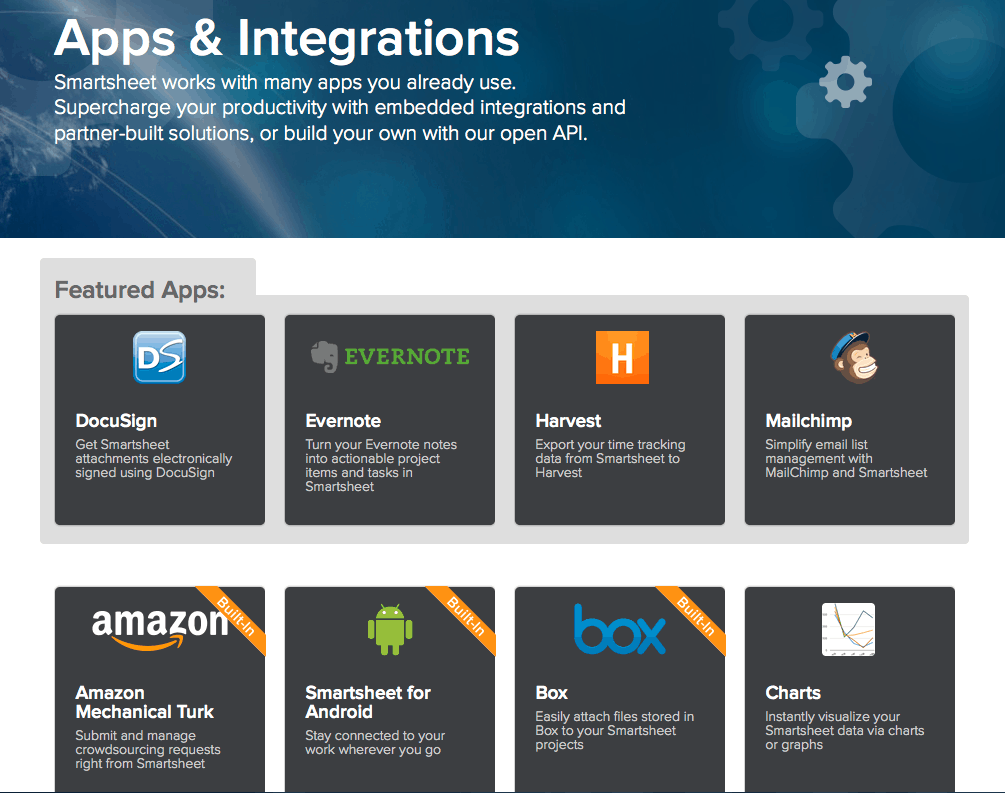Click the Mailchimp monkey mascot icon

[854, 357]
